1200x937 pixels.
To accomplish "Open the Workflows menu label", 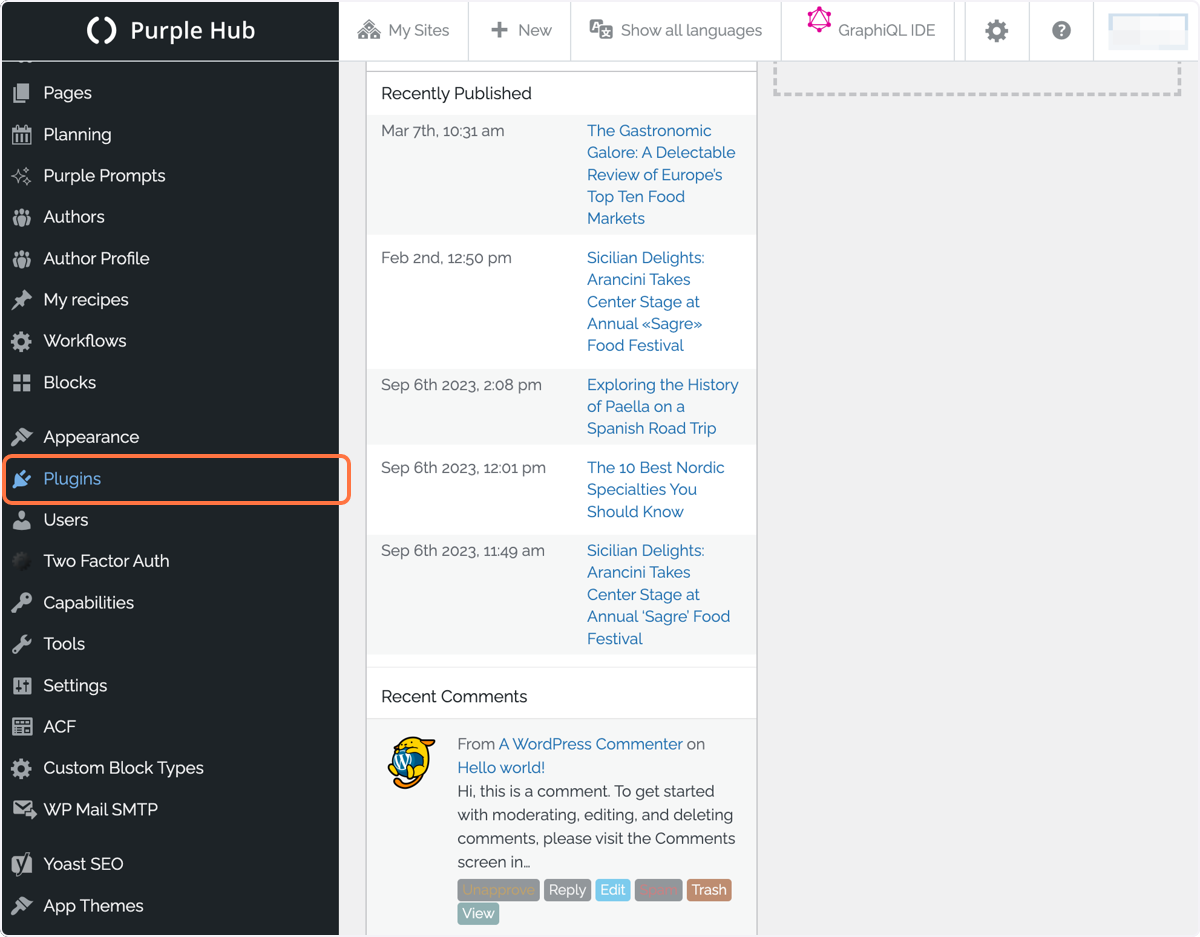I will tap(85, 341).
